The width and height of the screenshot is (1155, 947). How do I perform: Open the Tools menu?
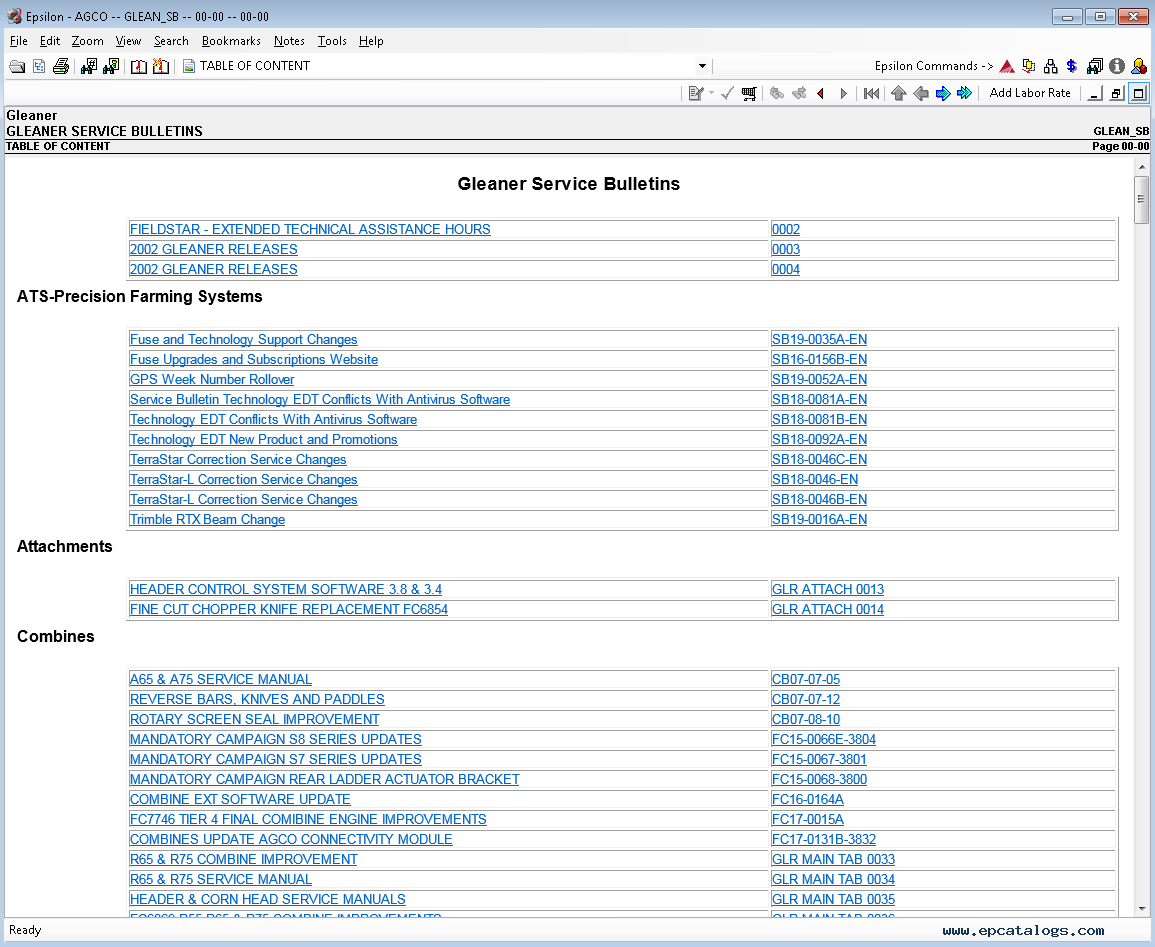tap(332, 41)
